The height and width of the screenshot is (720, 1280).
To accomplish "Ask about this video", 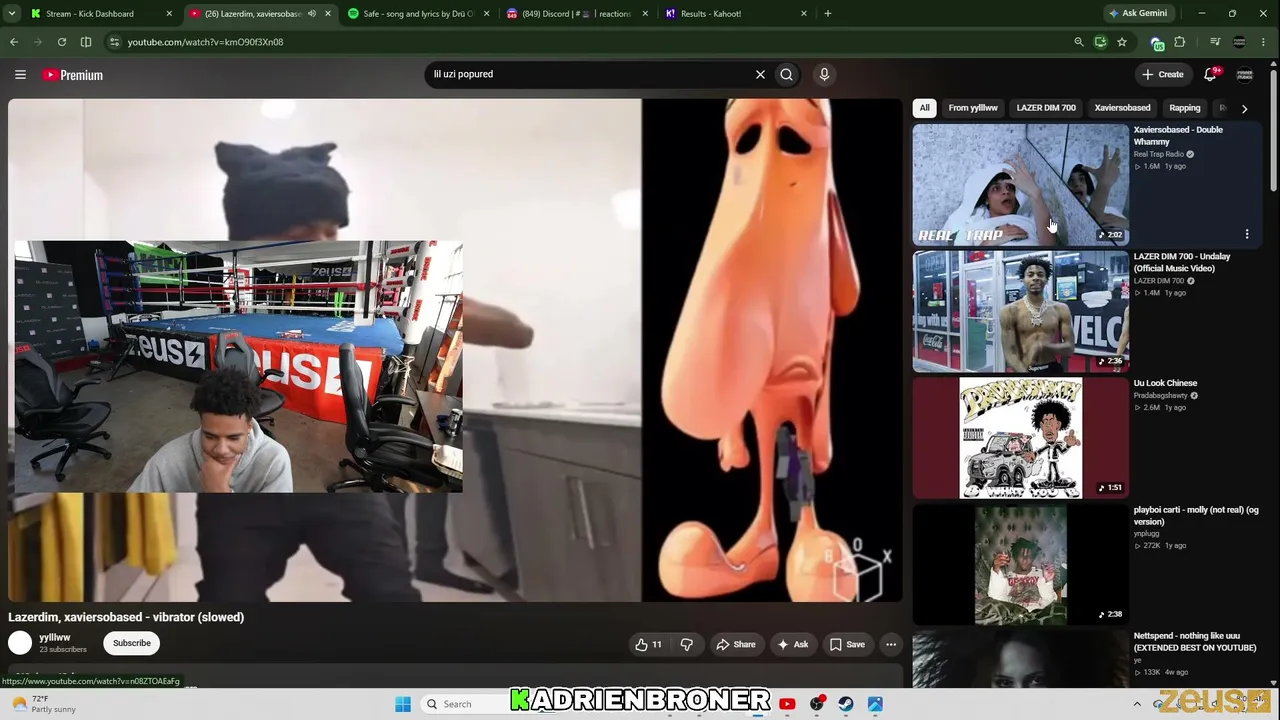I will coord(793,645).
